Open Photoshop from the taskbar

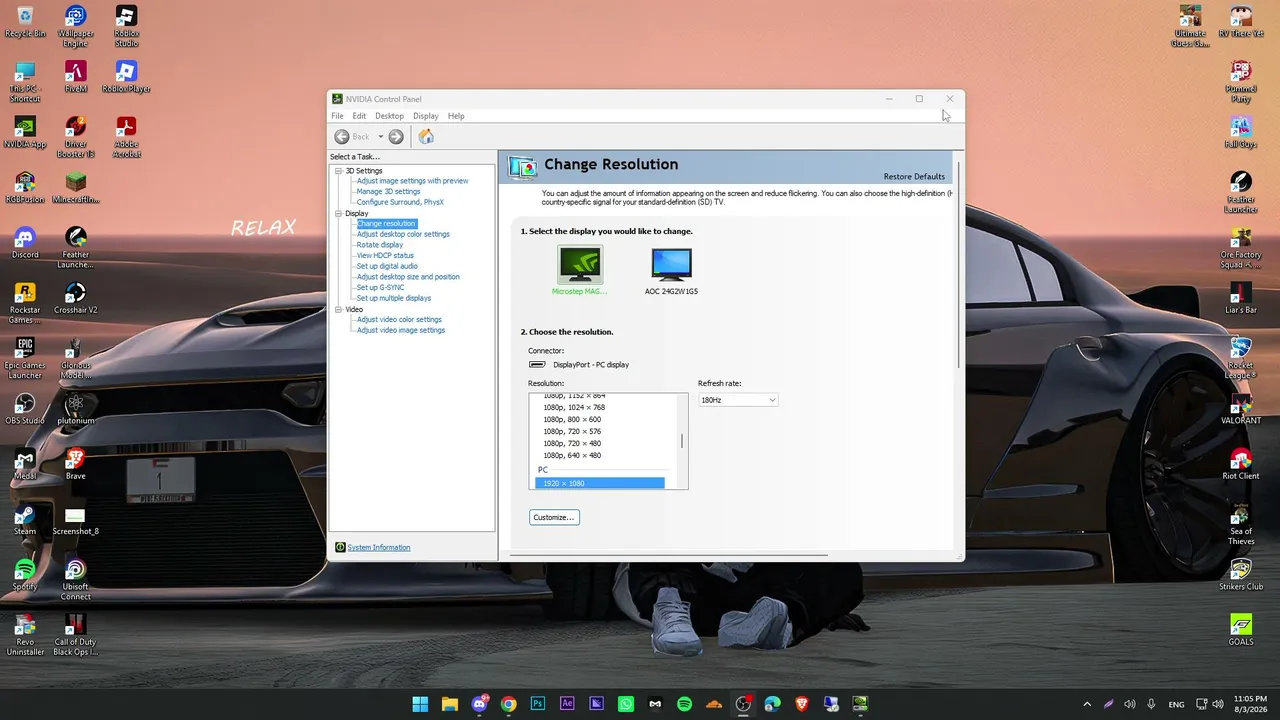tap(538, 704)
